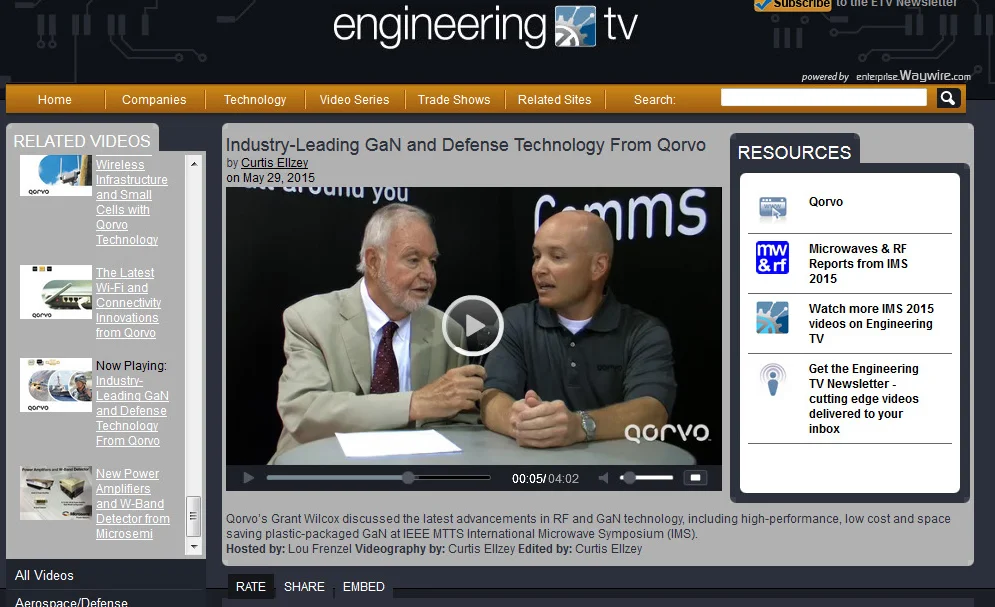Viewport: 995px width, 607px height.
Task: Open the enterprise Waywire.com link
Action: (913, 76)
